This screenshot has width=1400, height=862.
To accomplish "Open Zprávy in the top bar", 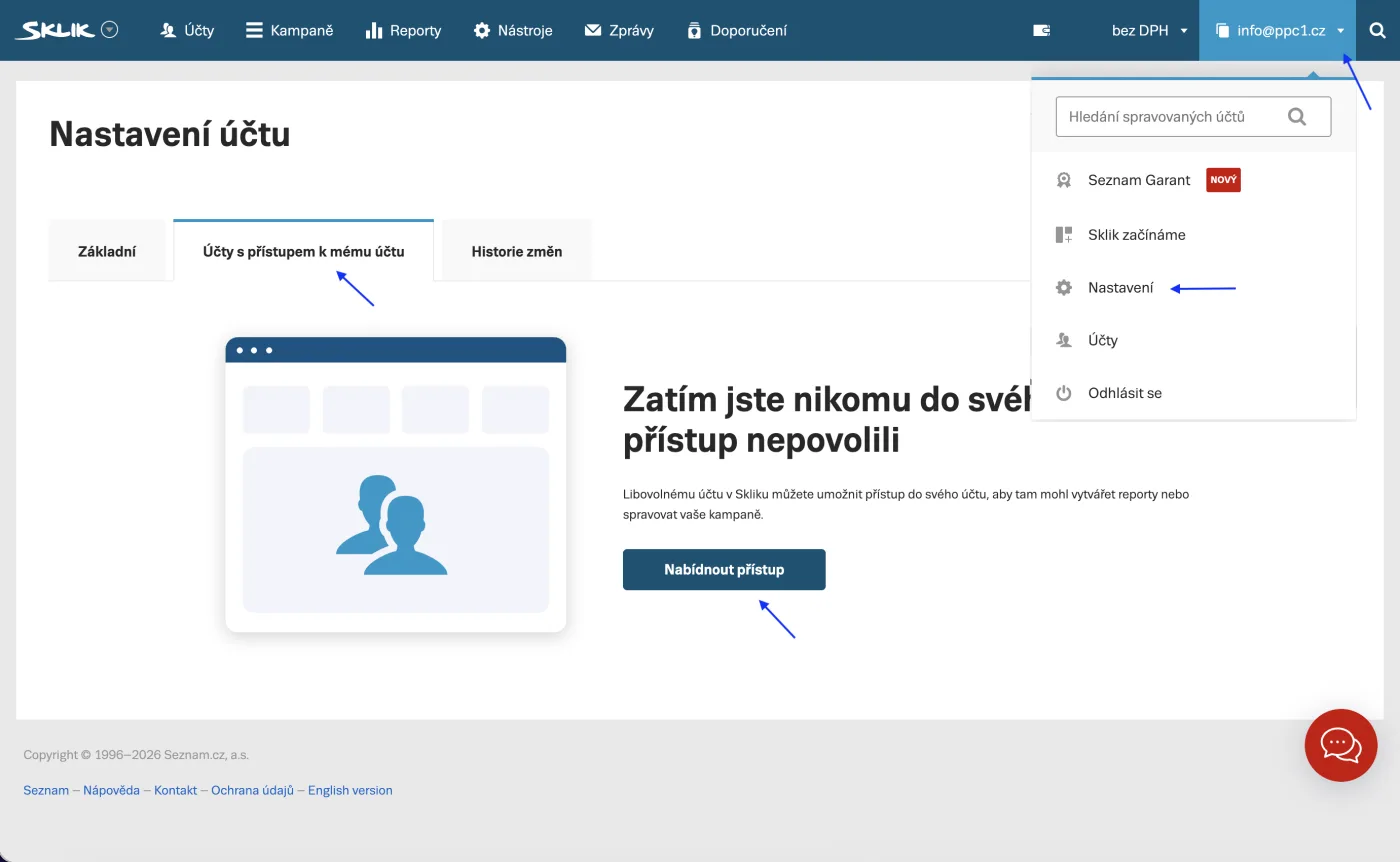I will 619,30.
